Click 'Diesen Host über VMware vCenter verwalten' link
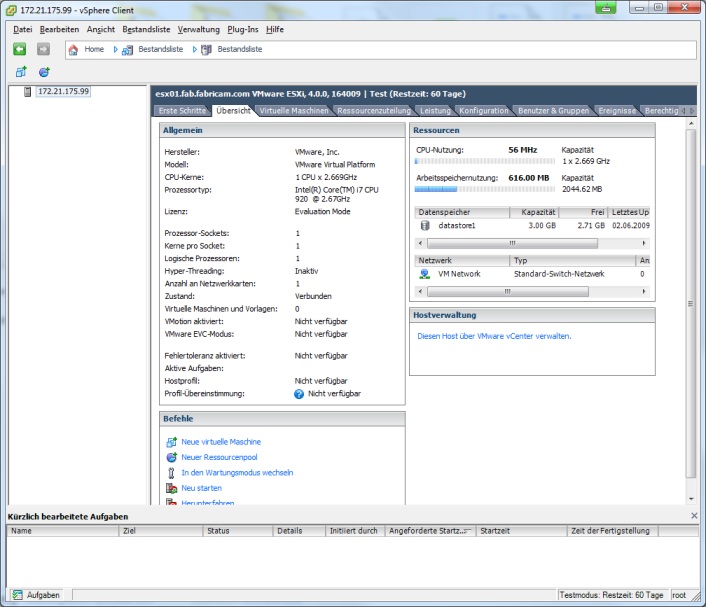 [x=494, y=336]
